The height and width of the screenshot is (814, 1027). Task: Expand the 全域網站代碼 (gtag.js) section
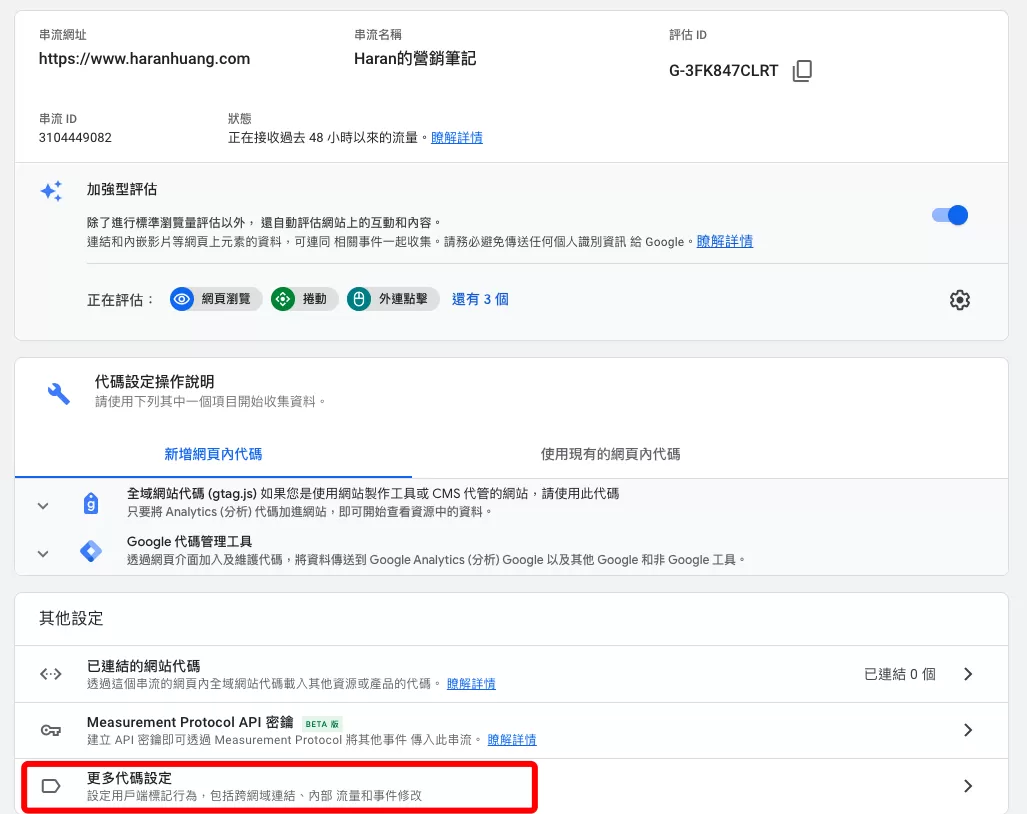click(x=43, y=506)
